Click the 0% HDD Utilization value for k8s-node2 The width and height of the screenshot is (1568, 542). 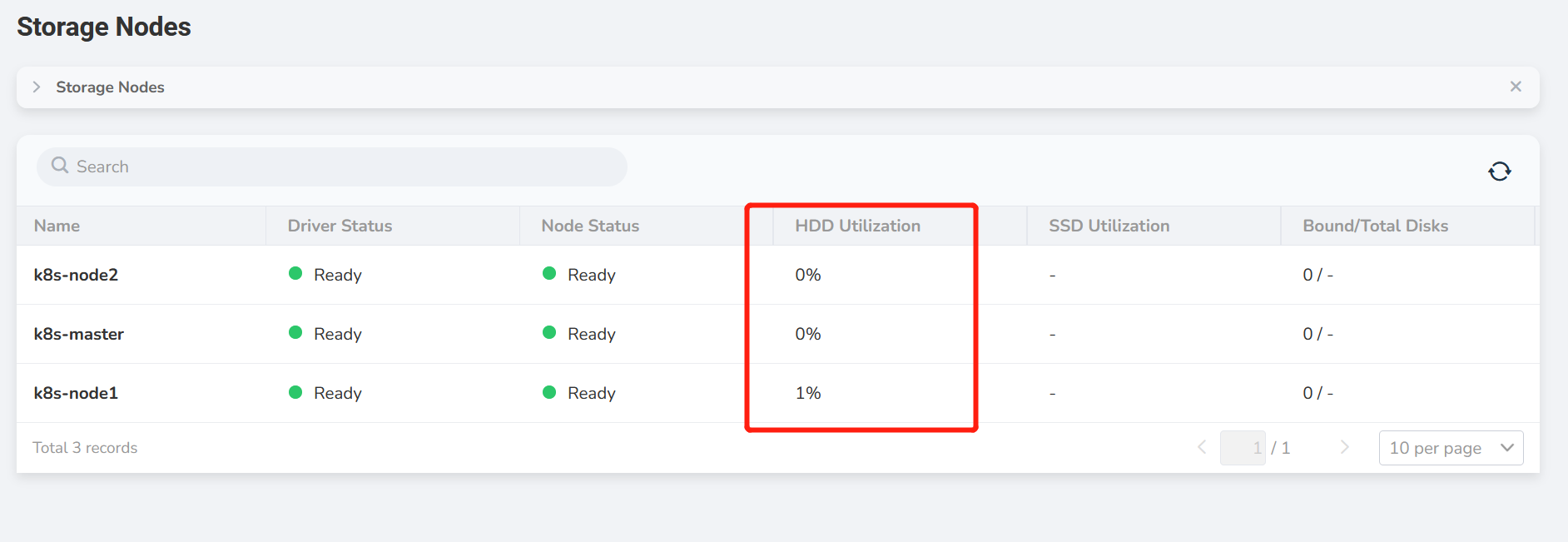click(x=806, y=274)
